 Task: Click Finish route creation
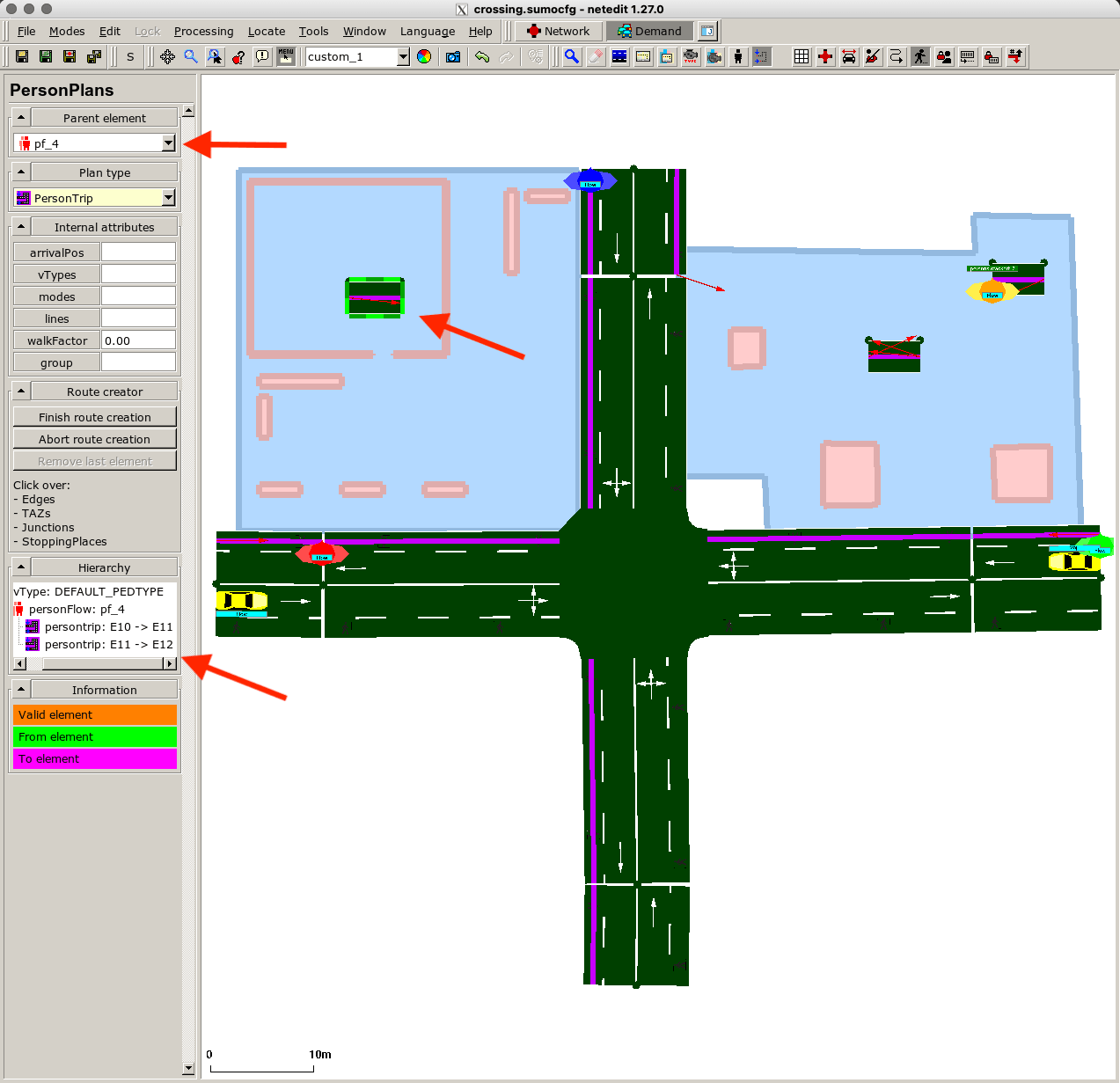click(x=95, y=417)
